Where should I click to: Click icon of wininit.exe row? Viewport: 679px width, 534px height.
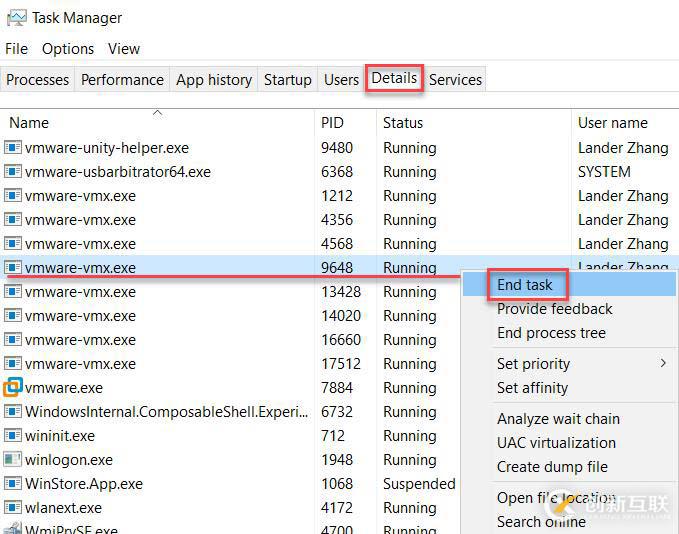pyautogui.click(x=13, y=435)
